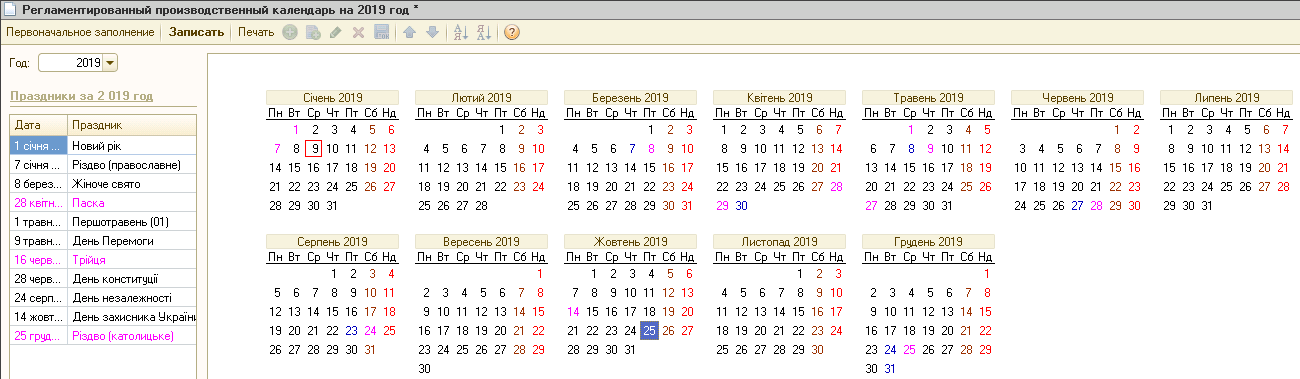Select highlighted day 25 in Жовтень

(x=649, y=330)
